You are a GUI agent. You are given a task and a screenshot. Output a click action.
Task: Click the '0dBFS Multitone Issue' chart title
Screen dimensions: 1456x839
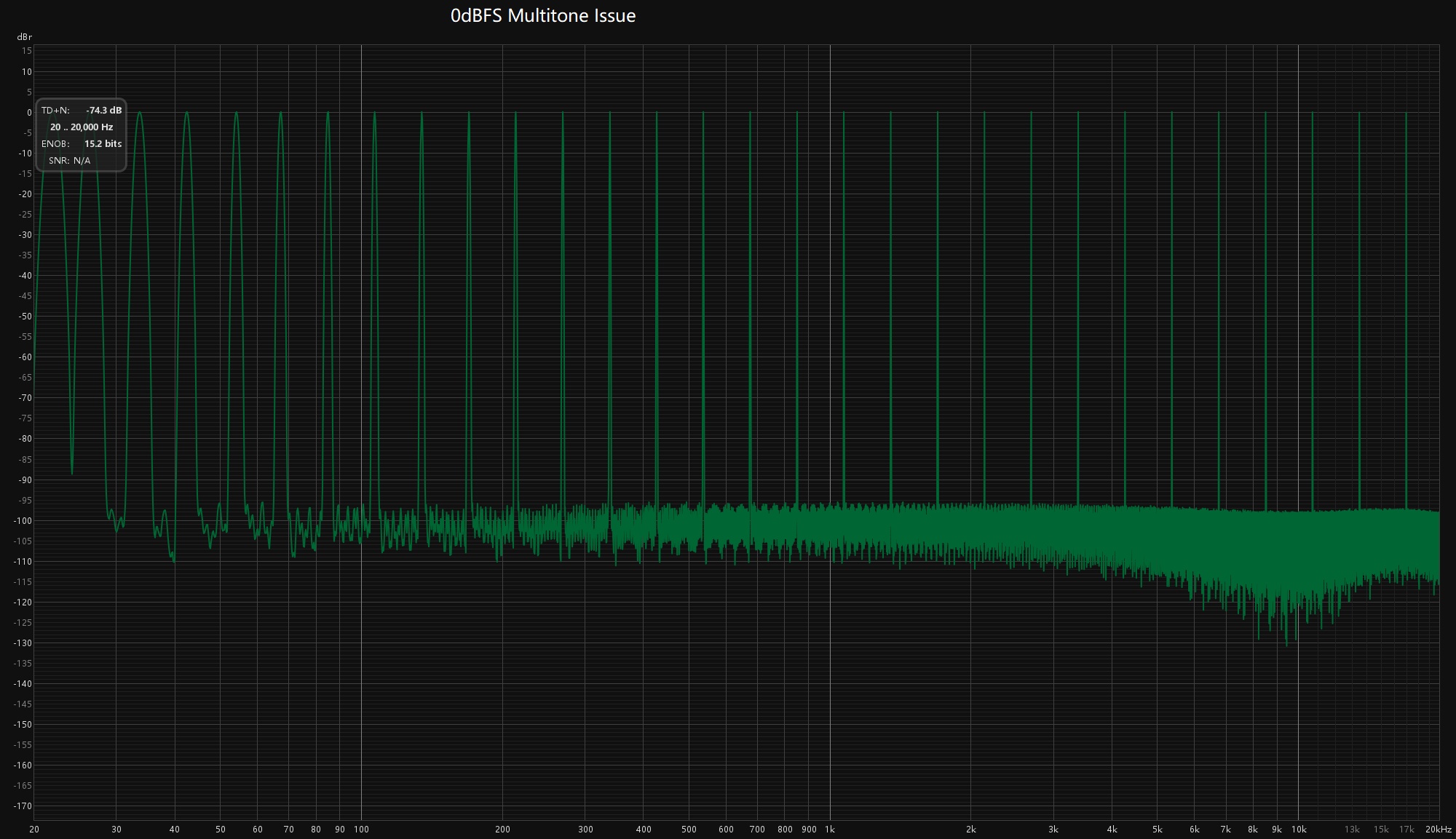tap(543, 16)
